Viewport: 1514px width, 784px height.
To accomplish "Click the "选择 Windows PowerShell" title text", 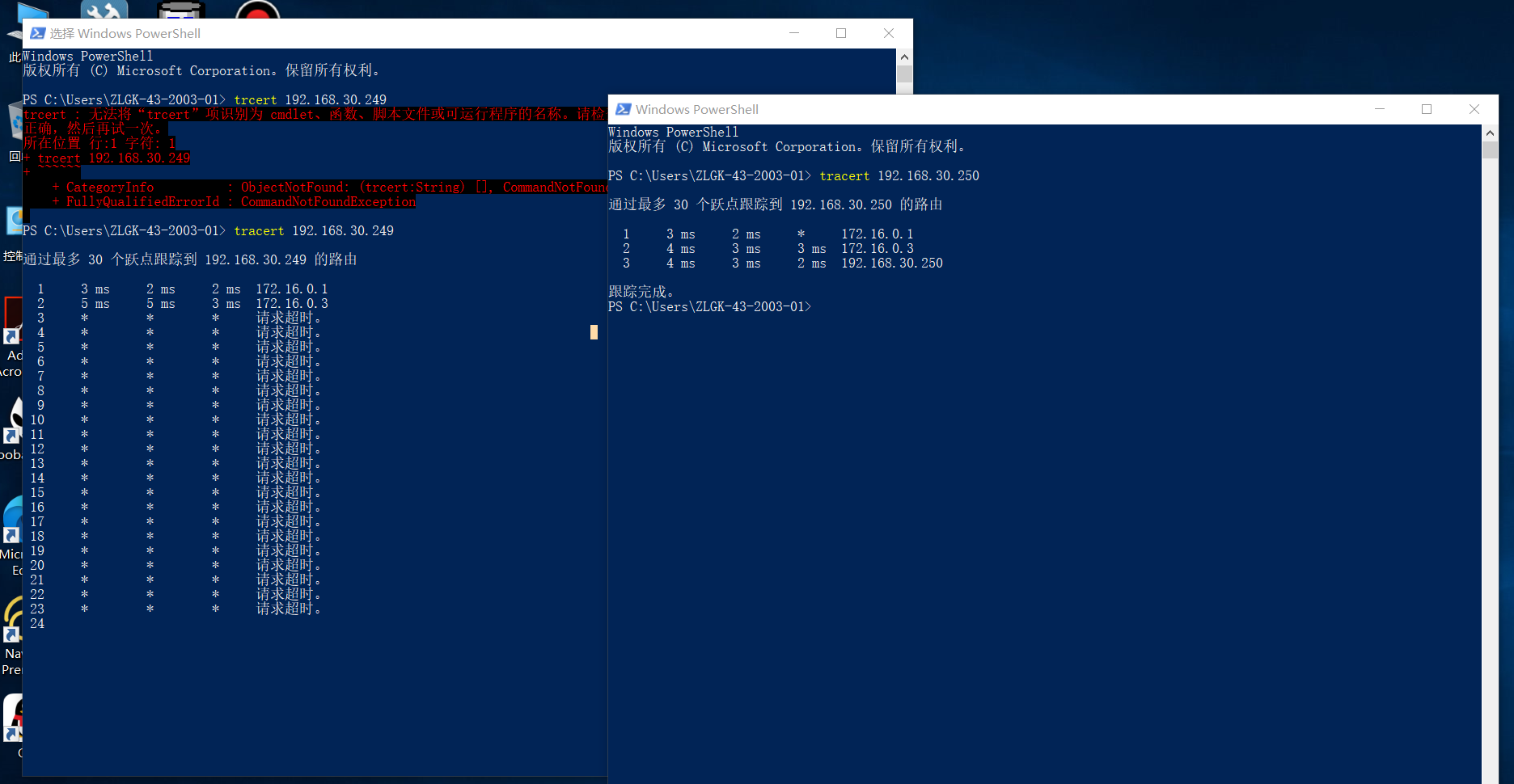I will click(x=125, y=33).
